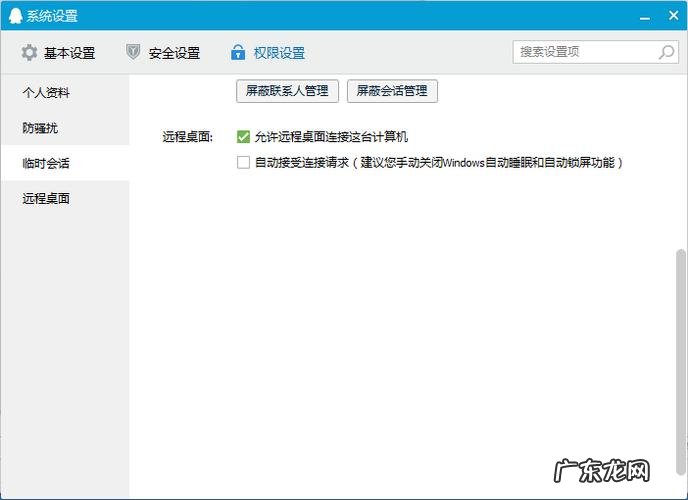This screenshot has height=500, width=688.
Task: Open the 安全设置 tab label
Action: pos(174,53)
